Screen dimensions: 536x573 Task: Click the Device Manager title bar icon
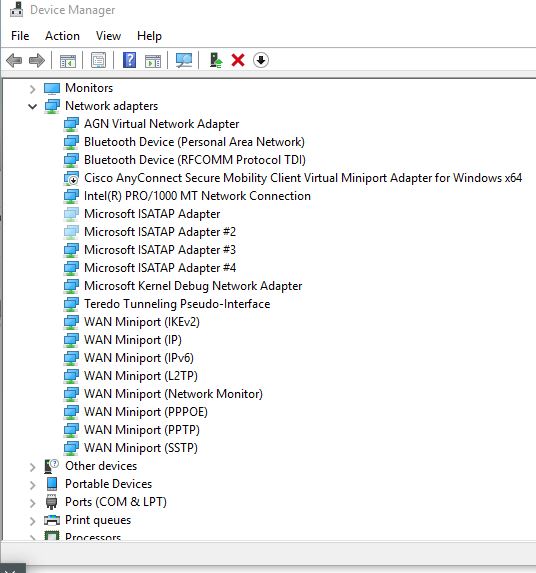[16, 9]
